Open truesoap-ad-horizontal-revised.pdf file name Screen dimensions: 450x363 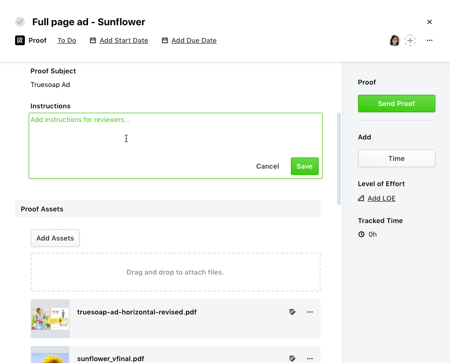(137, 312)
